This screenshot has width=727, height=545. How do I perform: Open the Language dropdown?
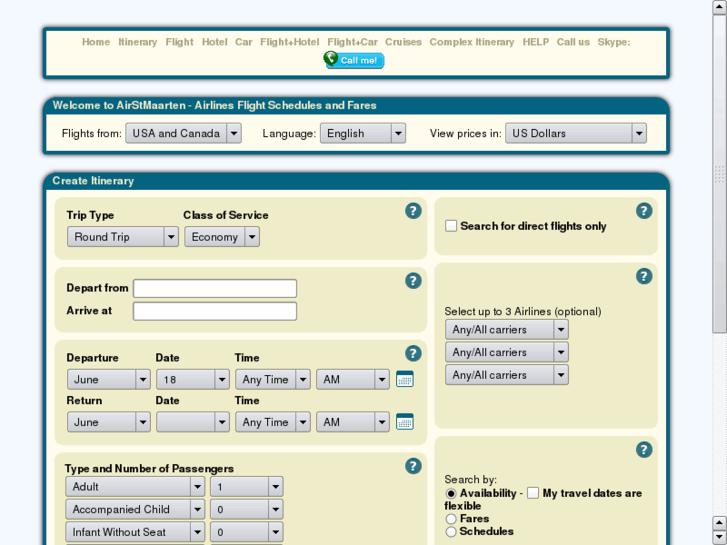(x=363, y=133)
